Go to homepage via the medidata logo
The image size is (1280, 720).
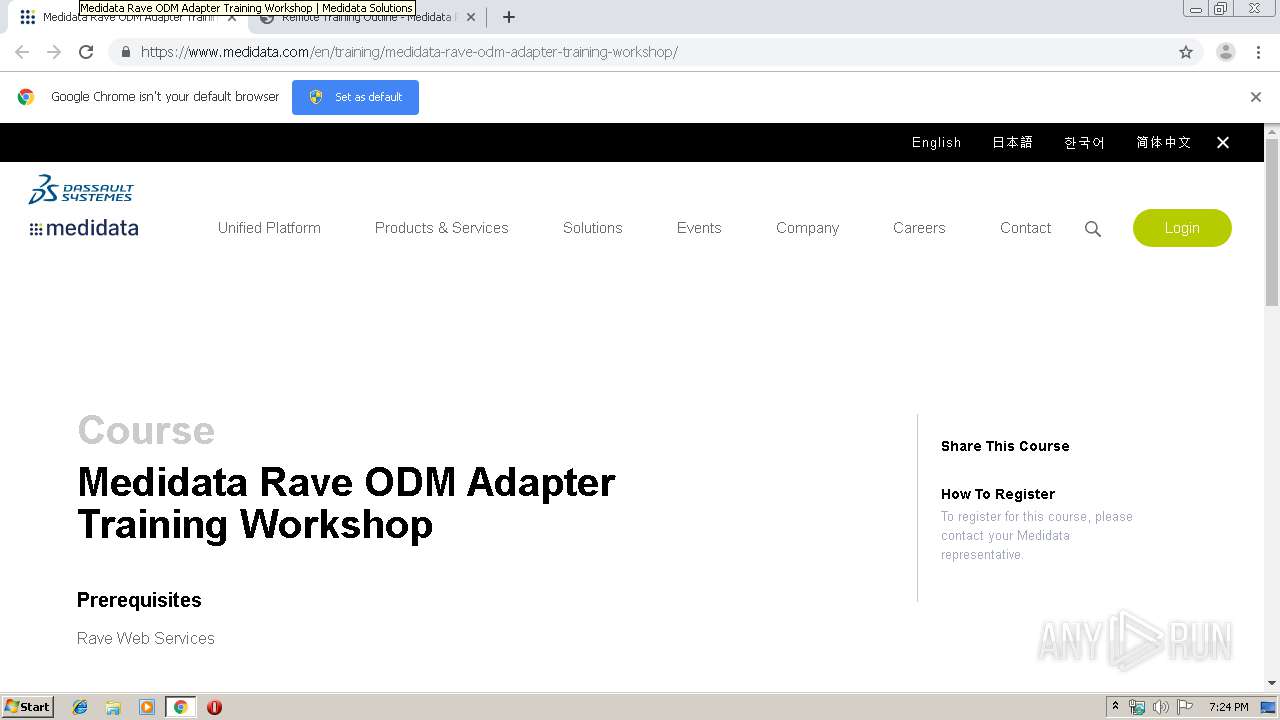[84, 228]
